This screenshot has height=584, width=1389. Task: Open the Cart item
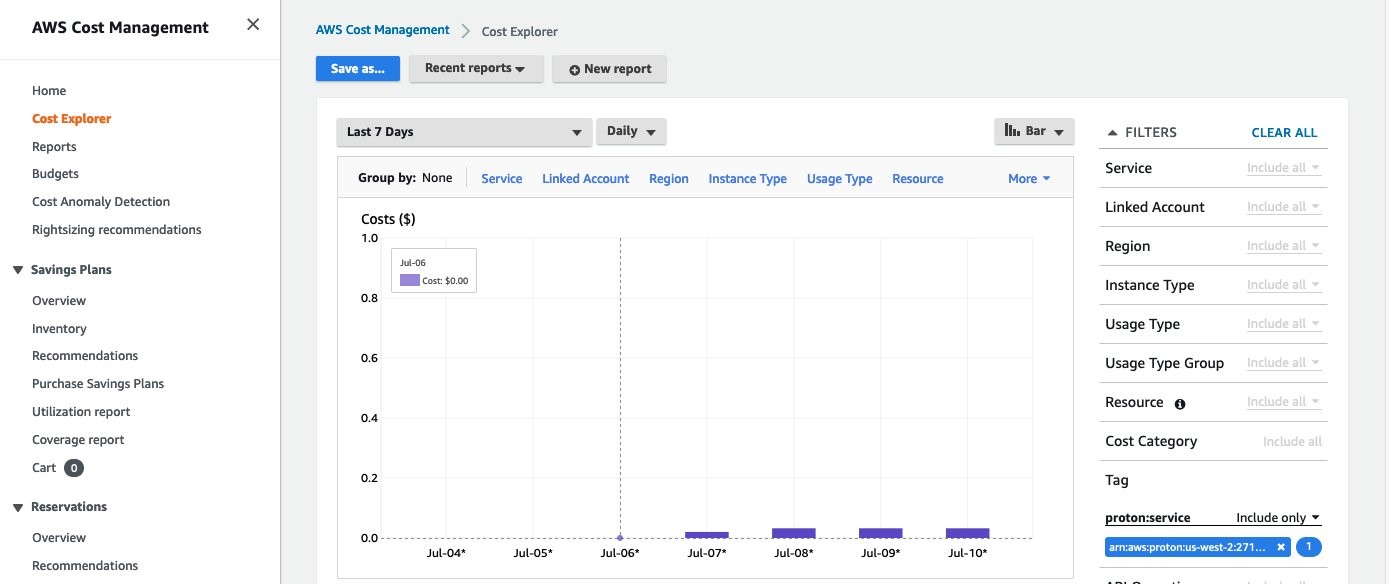44,468
